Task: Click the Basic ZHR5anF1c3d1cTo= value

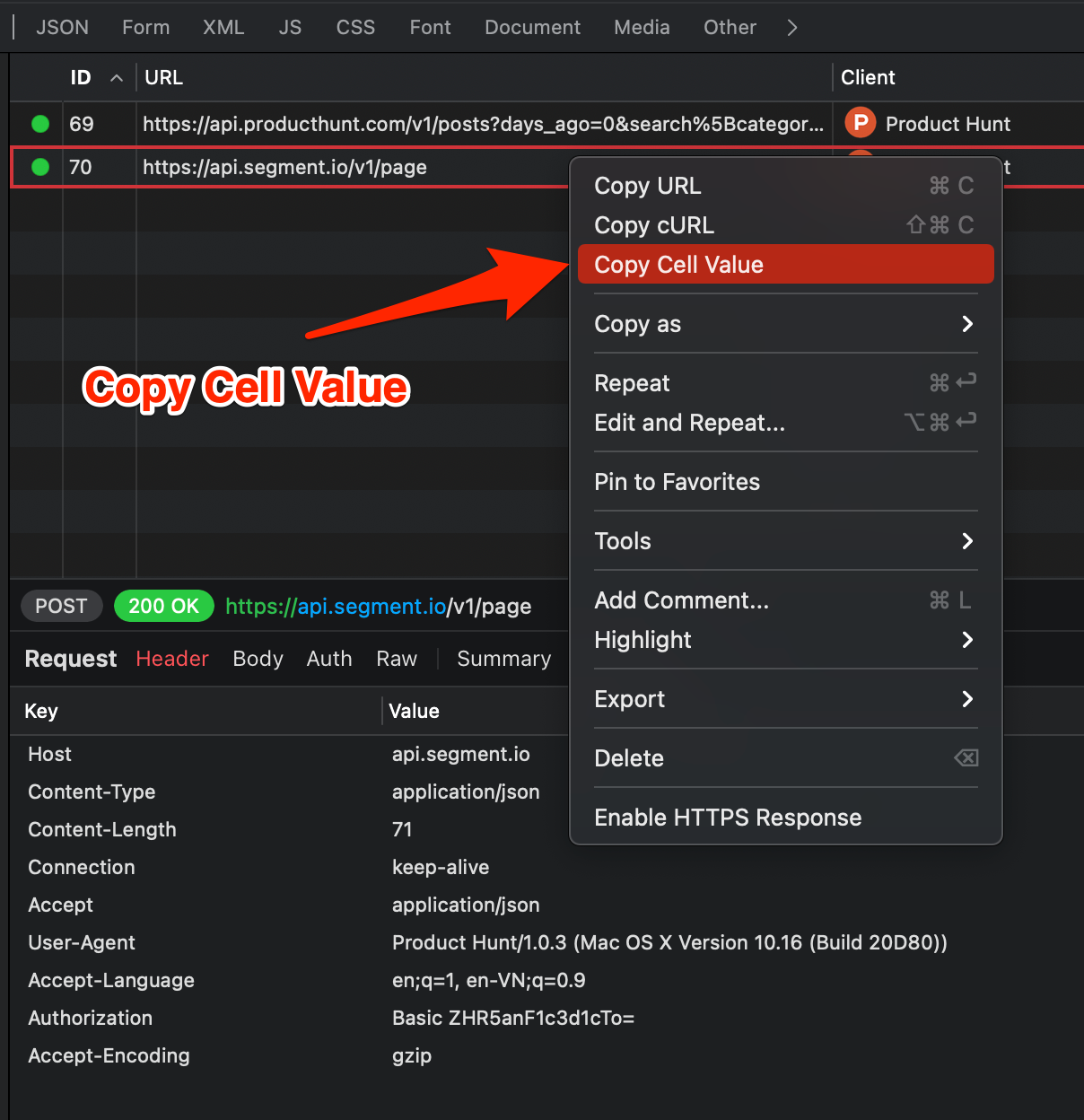Action: [x=513, y=1019]
